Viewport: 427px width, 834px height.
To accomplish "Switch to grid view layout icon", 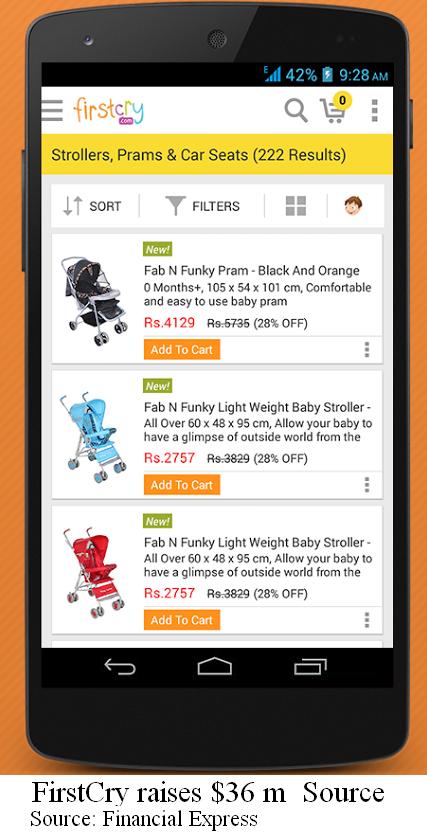I will pos(296,206).
